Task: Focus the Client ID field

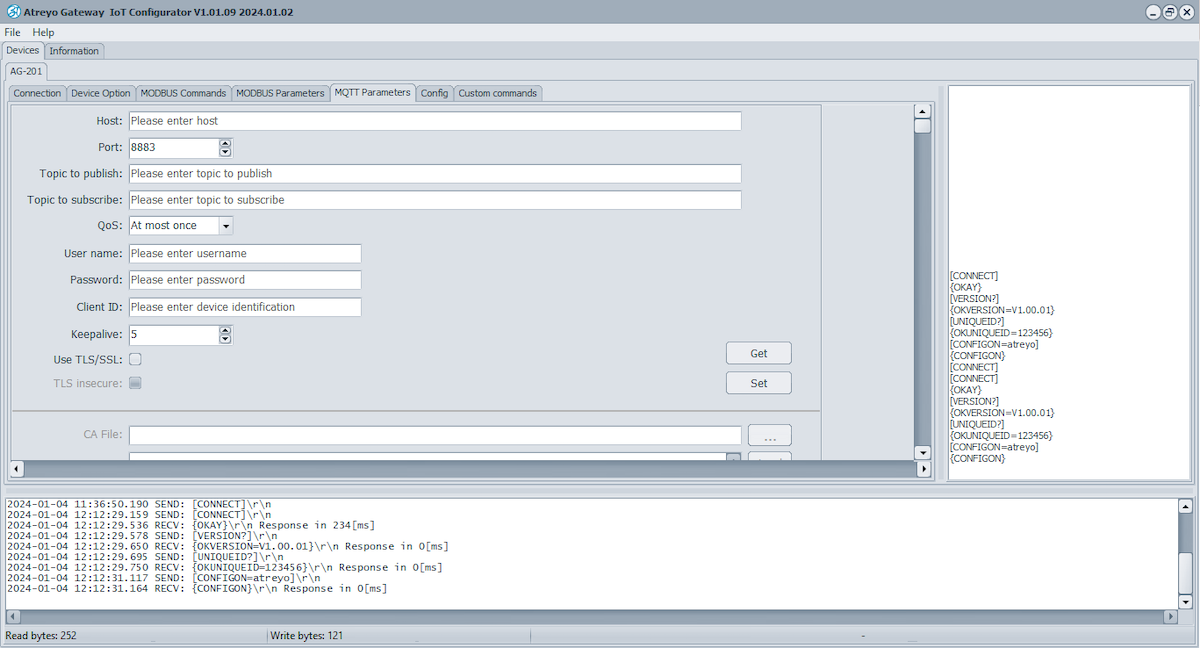Action: click(x=245, y=307)
